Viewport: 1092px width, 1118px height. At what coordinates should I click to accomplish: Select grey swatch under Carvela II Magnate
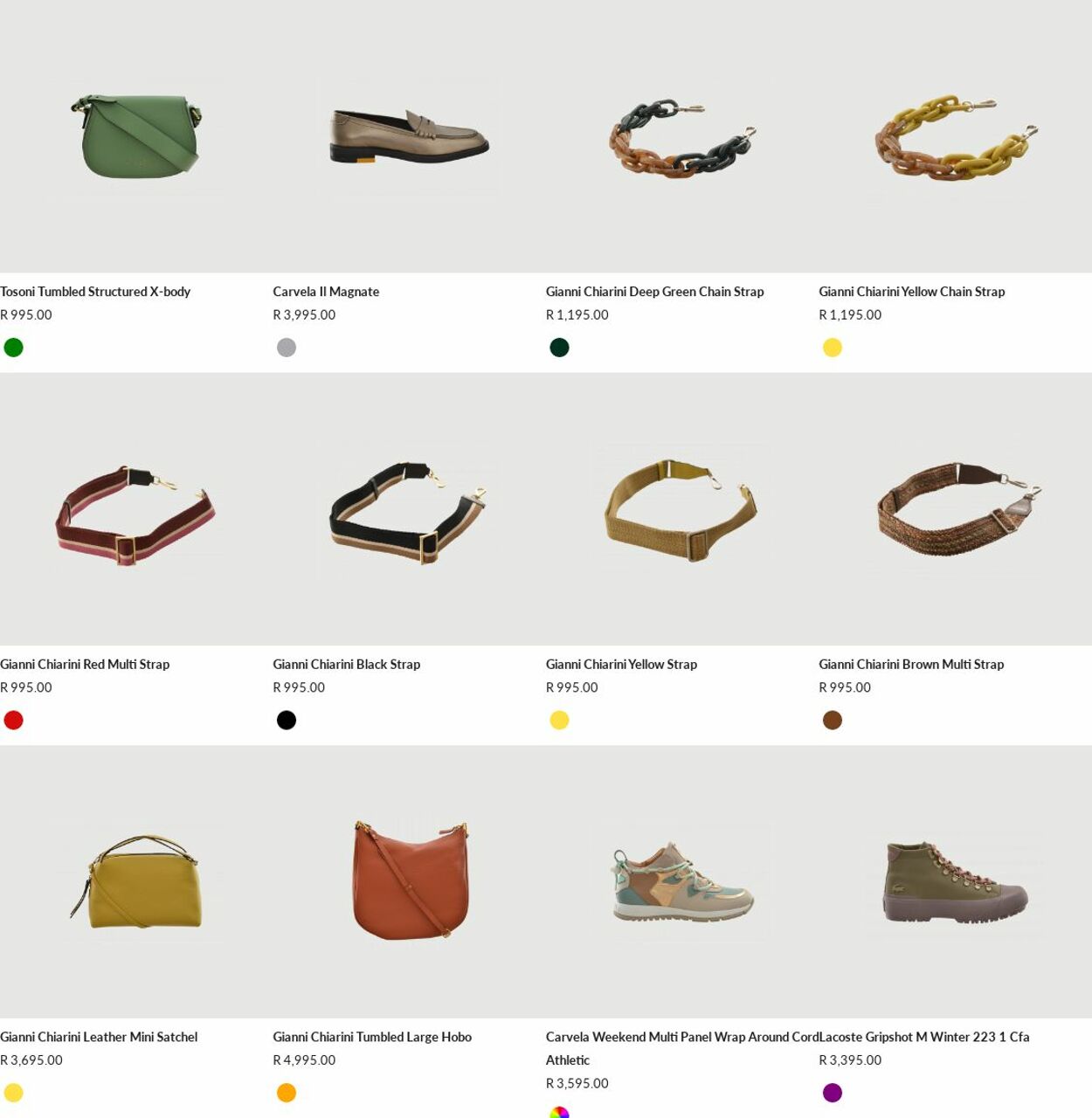(x=287, y=348)
